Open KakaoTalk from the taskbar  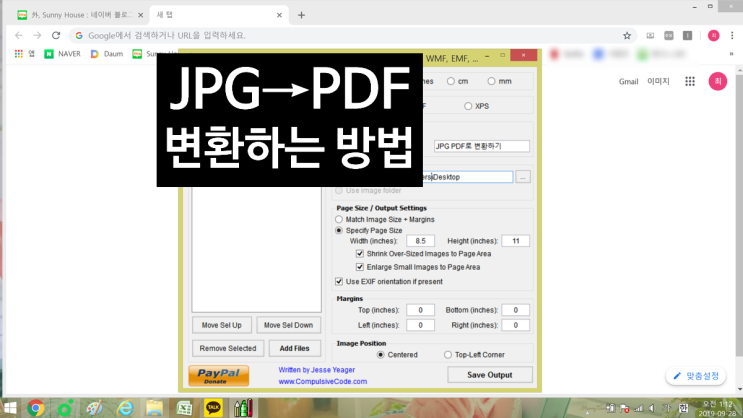point(213,408)
